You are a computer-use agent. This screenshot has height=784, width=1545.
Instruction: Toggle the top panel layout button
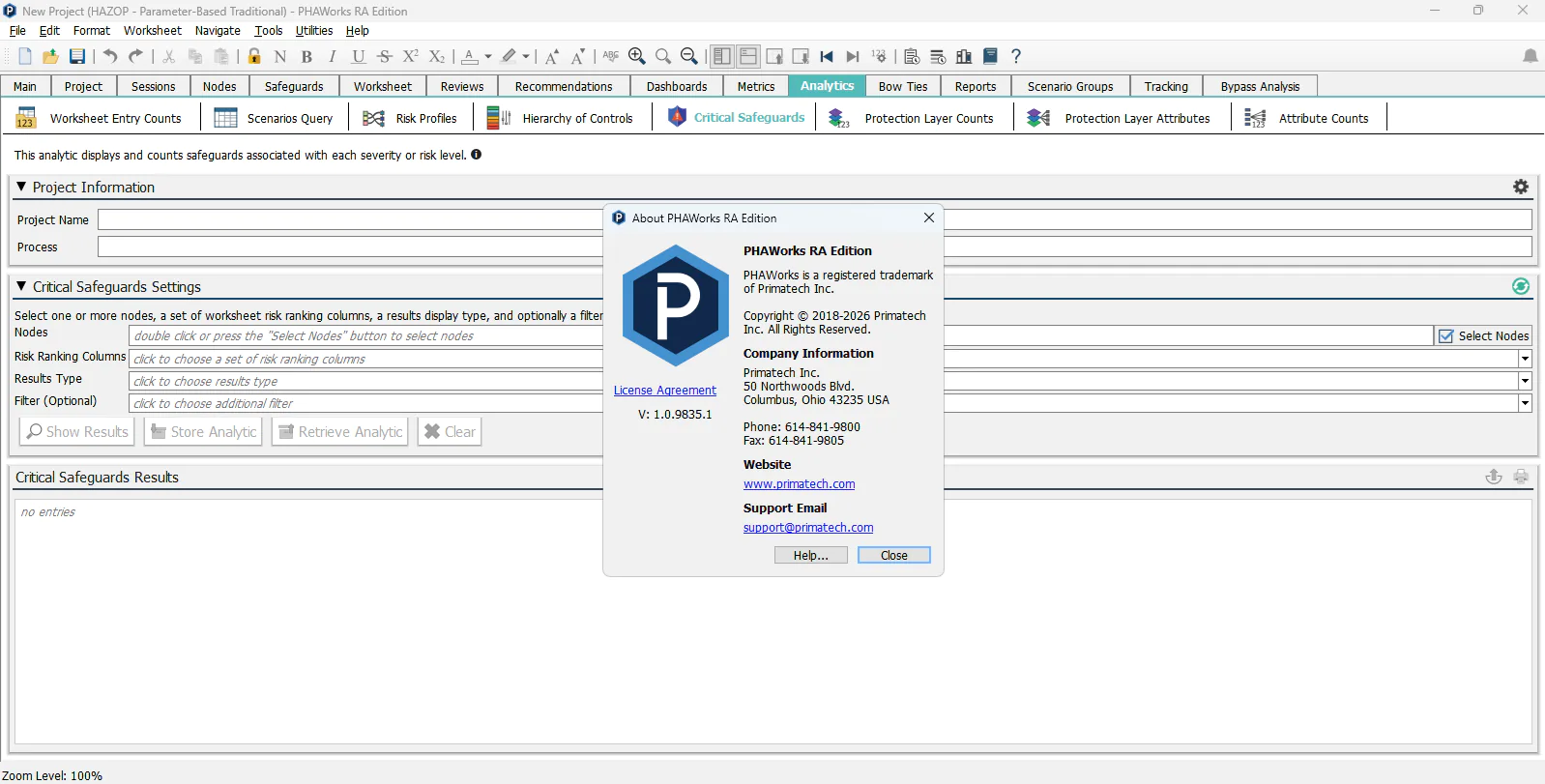pos(748,56)
